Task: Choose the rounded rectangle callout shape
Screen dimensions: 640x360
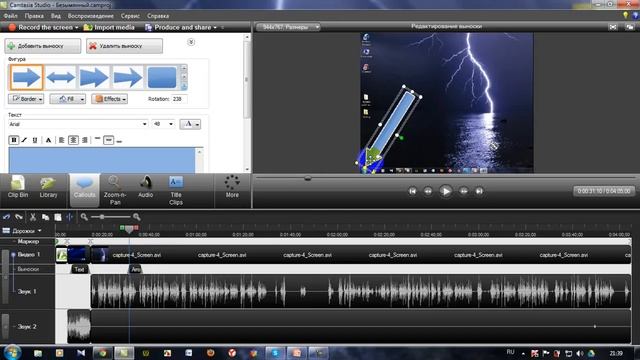Action: coord(162,77)
